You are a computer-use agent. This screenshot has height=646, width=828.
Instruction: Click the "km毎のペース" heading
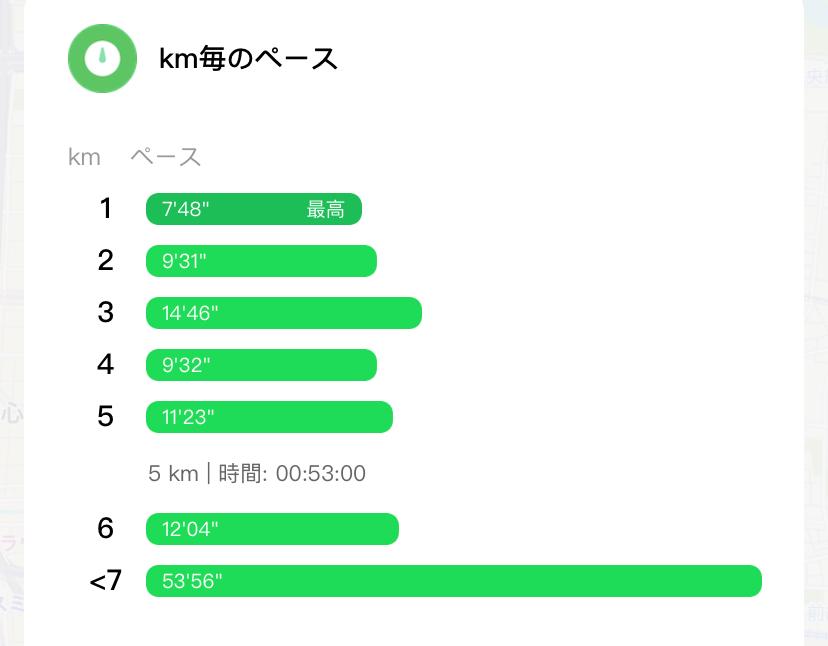[x=248, y=59]
